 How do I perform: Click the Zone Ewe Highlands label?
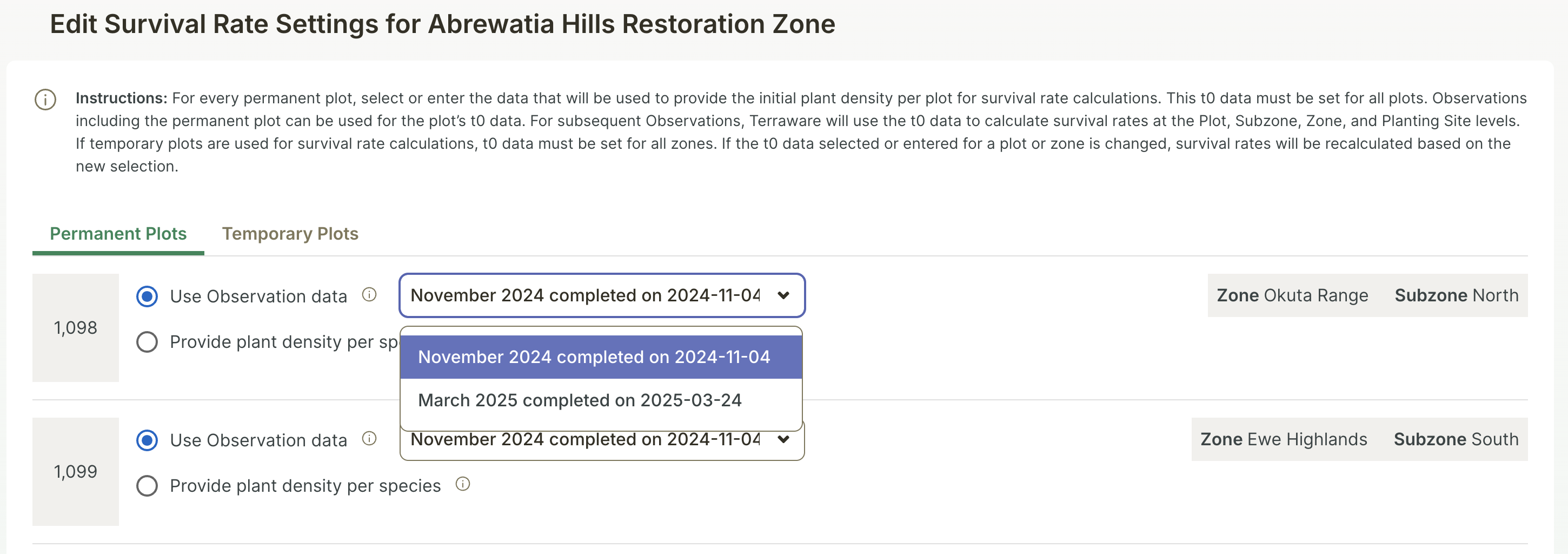[x=1283, y=439]
